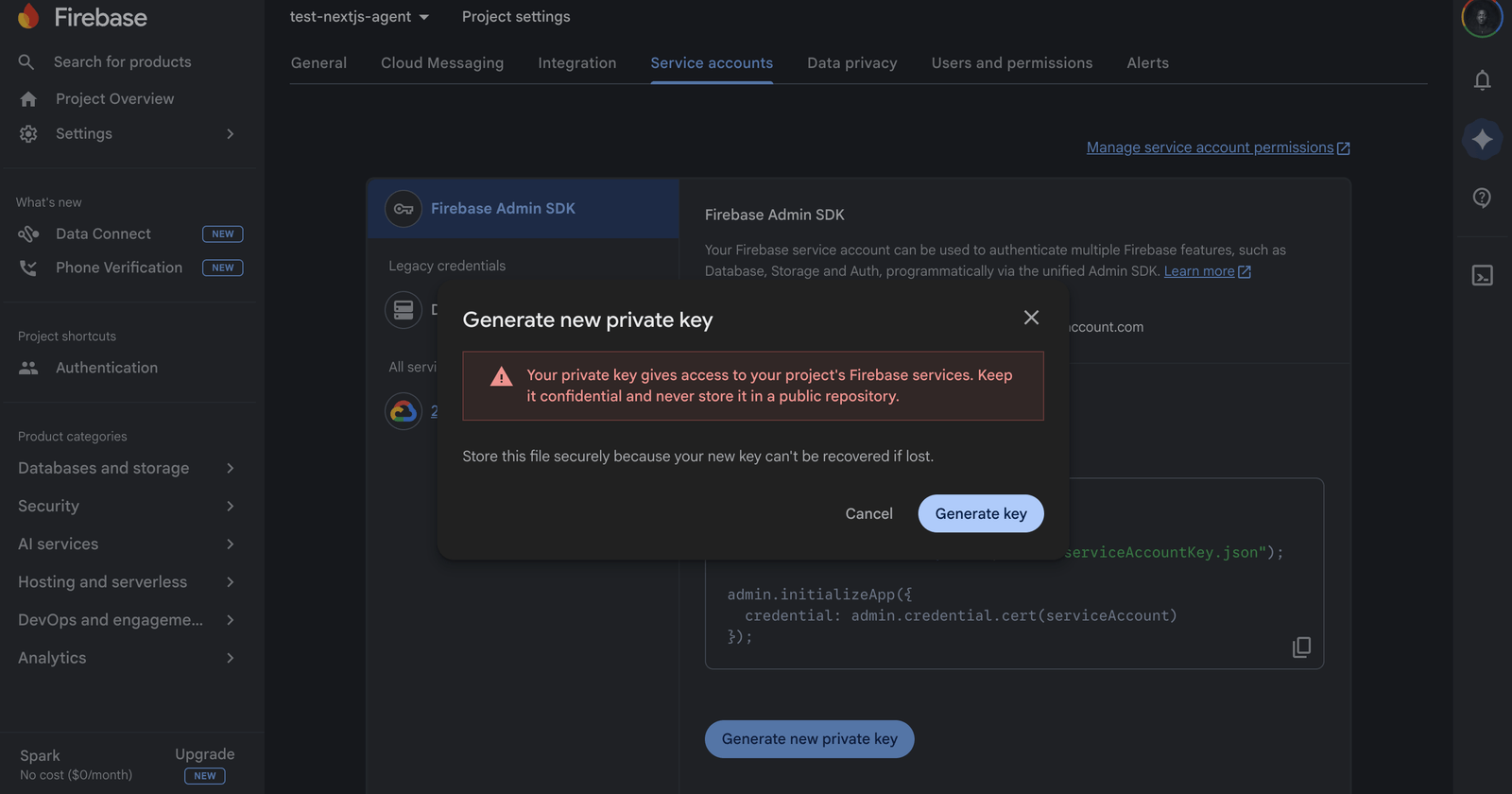The height and width of the screenshot is (794, 1512).
Task: Click the NEW badge beside Phone Verification
Action: [x=223, y=268]
